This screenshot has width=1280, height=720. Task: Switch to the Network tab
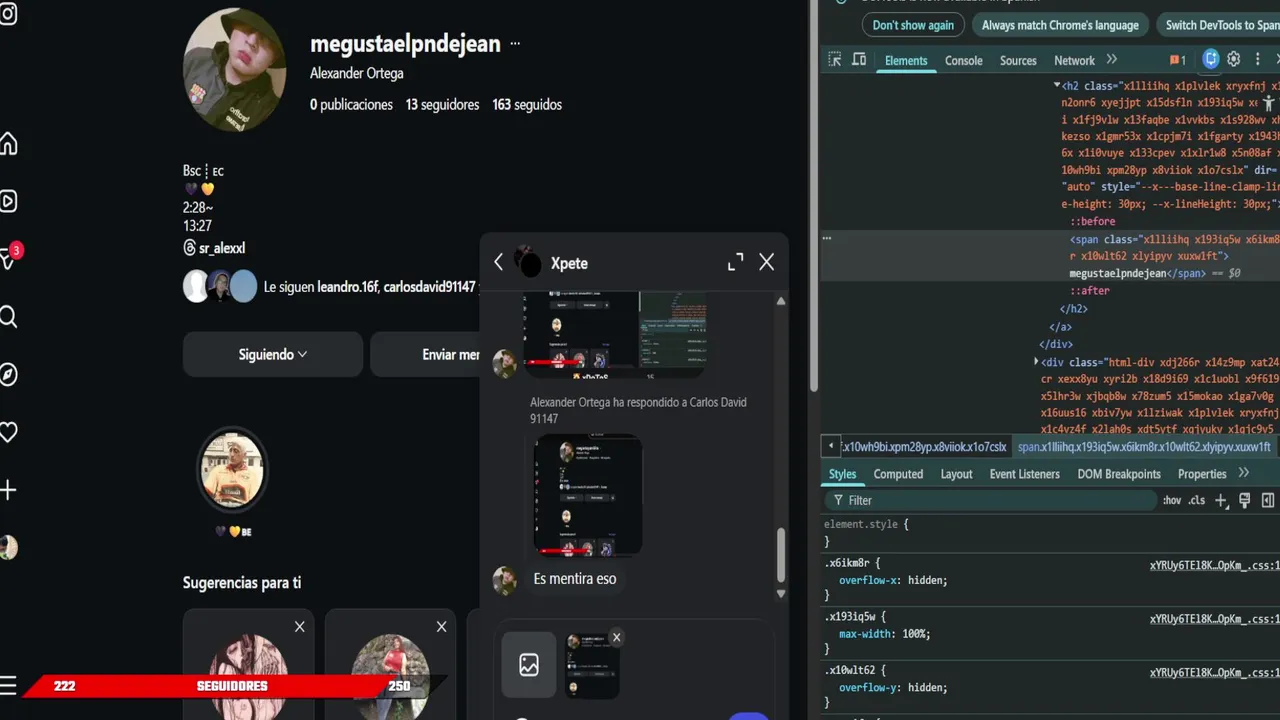tap(1074, 60)
